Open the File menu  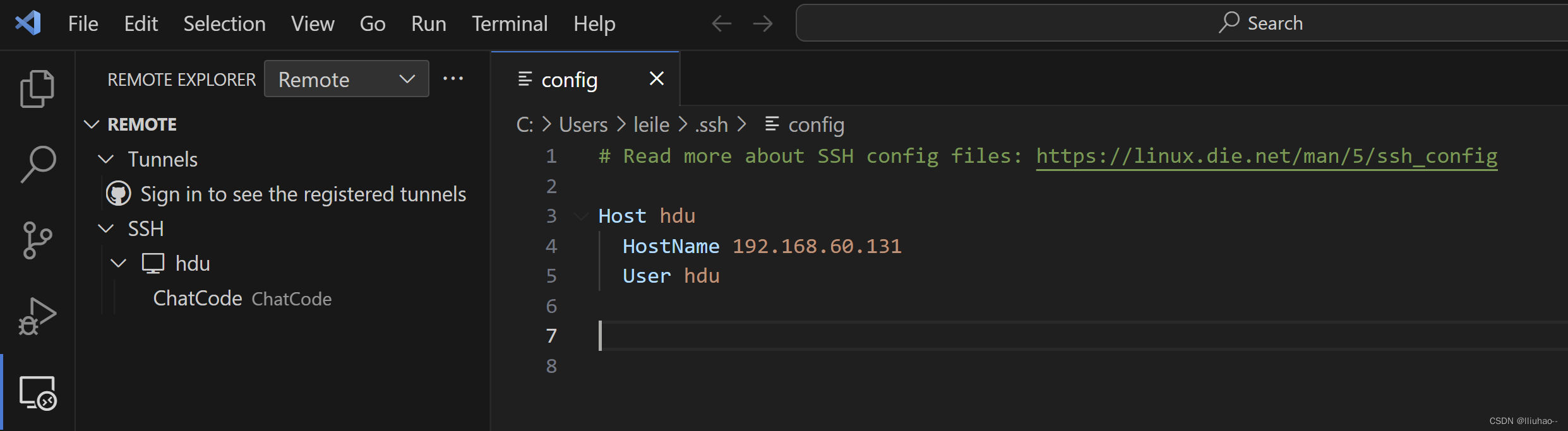(83, 24)
